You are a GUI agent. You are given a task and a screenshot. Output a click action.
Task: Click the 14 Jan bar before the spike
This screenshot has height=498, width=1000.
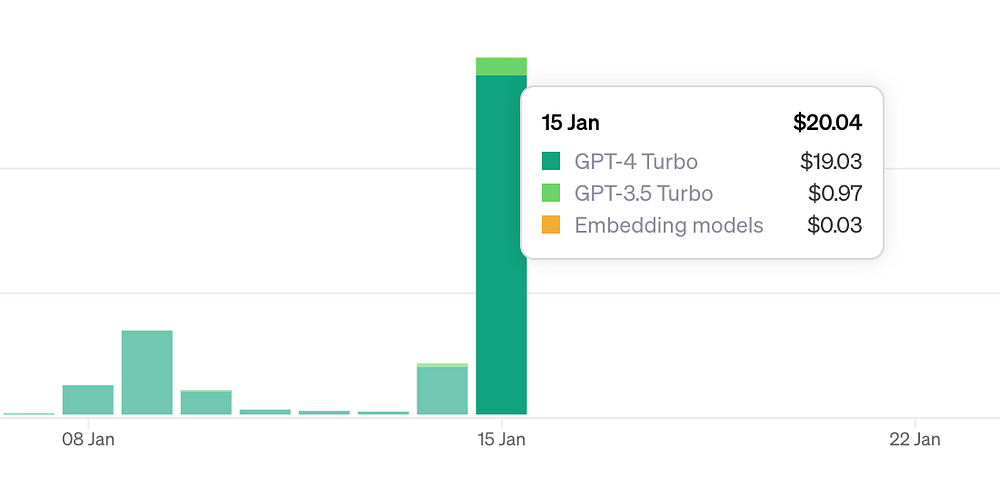pos(442,389)
